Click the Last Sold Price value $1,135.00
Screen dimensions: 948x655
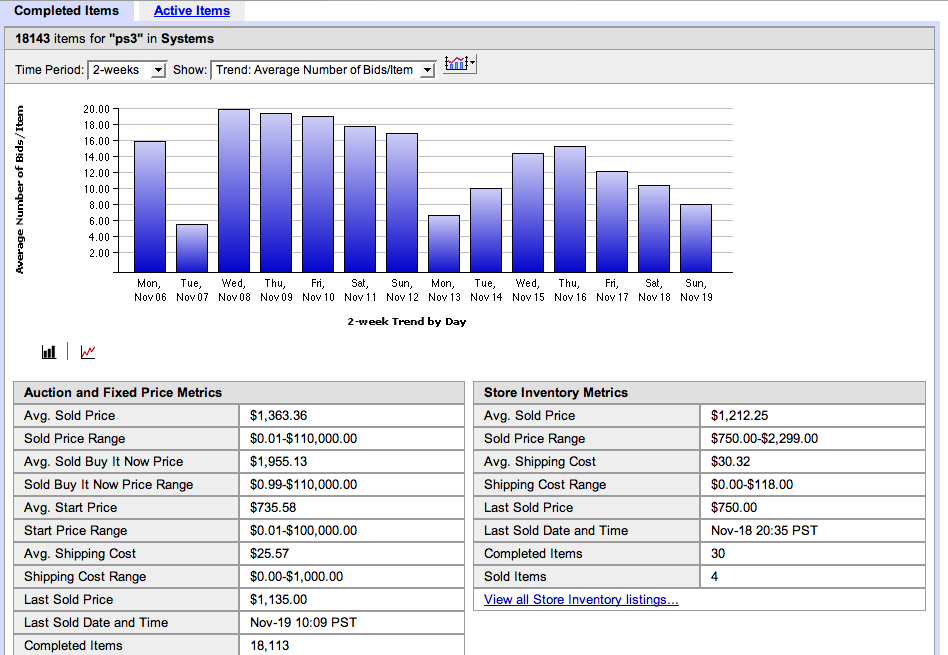[x=278, y=599]
